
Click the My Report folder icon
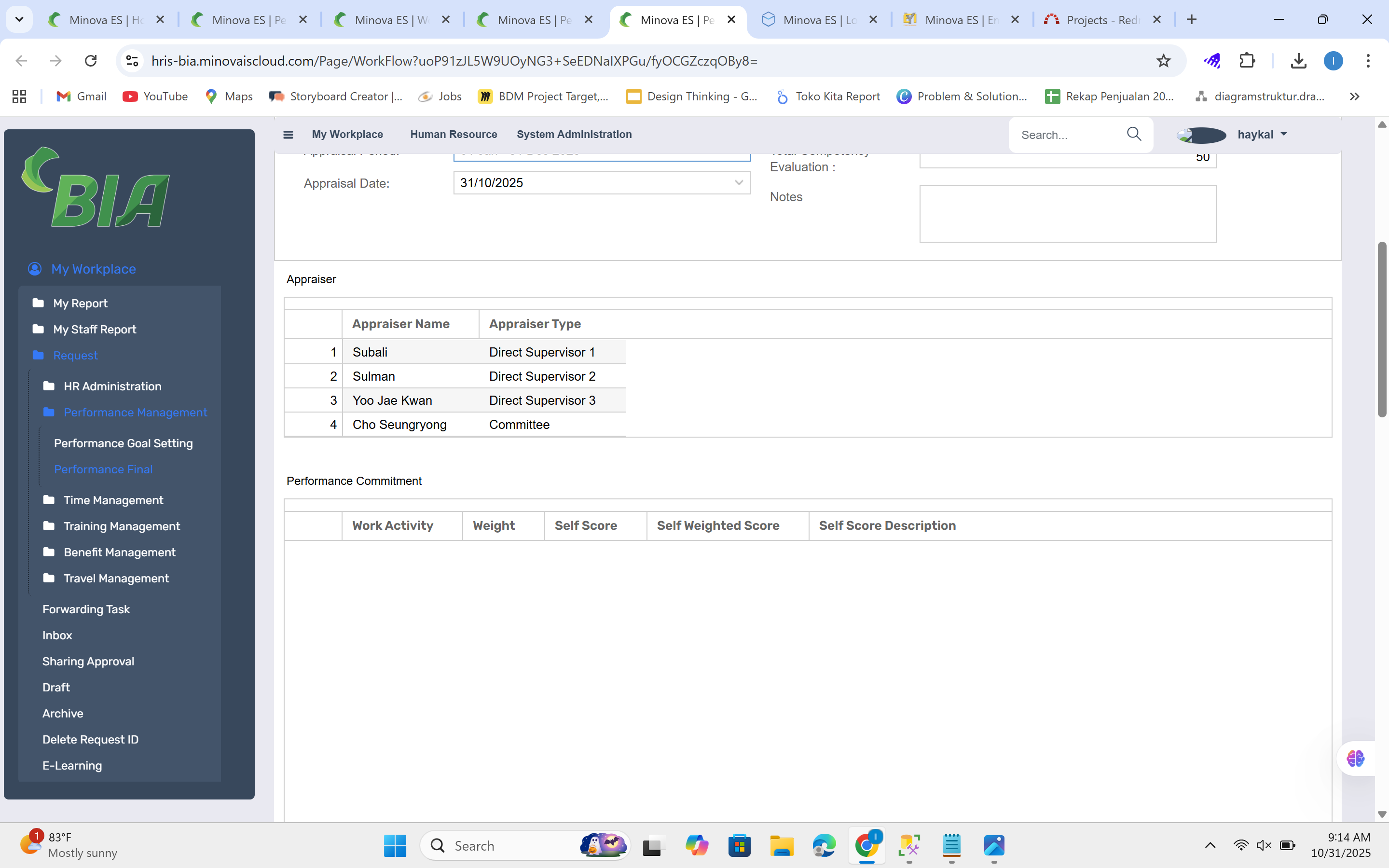39,303
